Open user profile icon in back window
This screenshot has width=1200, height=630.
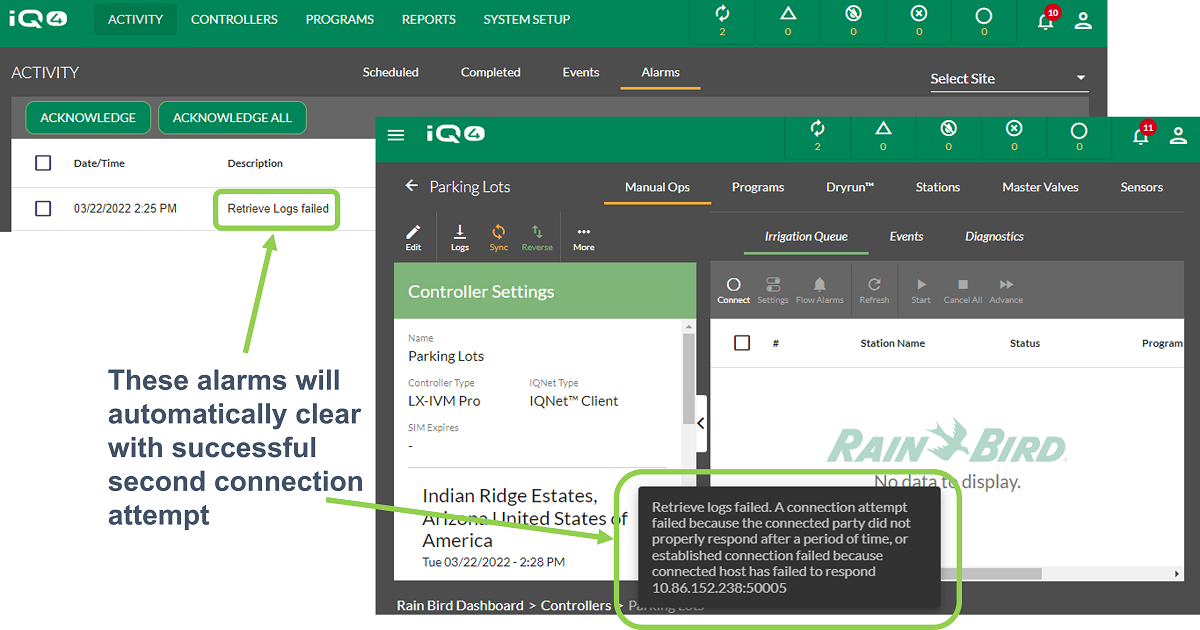[x=1083, y=20]
